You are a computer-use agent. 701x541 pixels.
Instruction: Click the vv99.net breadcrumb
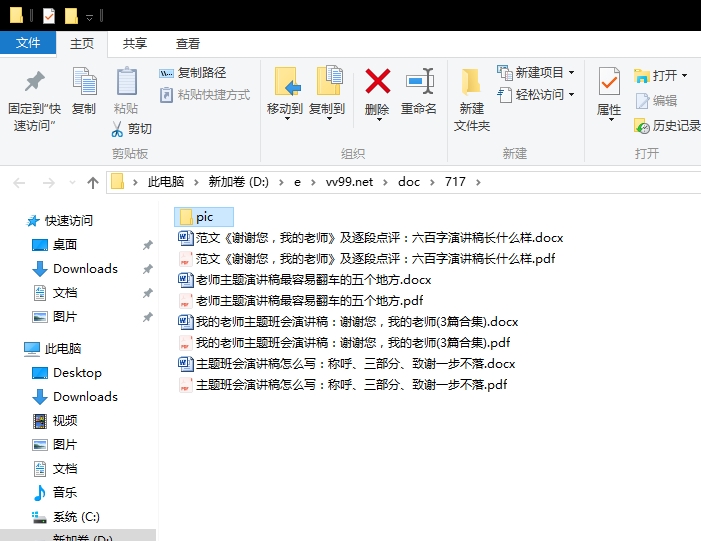click(x=349, y=182)
